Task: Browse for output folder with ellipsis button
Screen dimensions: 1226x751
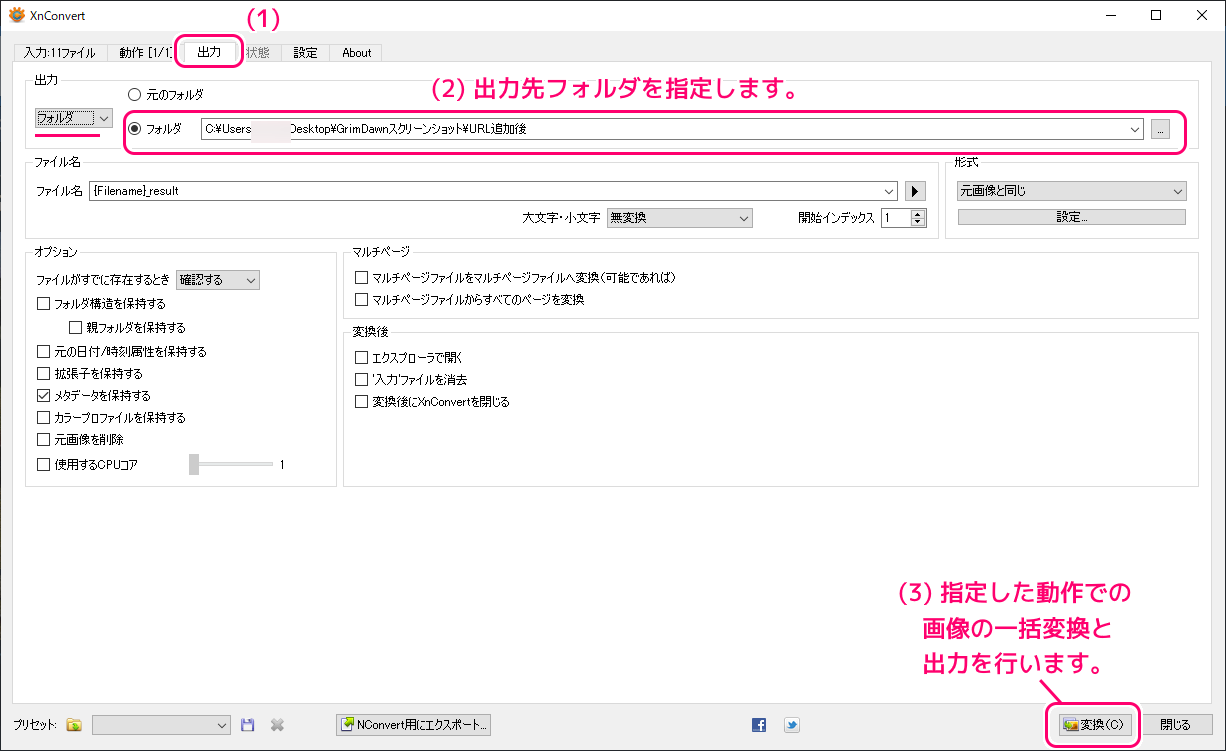Action: click(x=1159, y=129)
